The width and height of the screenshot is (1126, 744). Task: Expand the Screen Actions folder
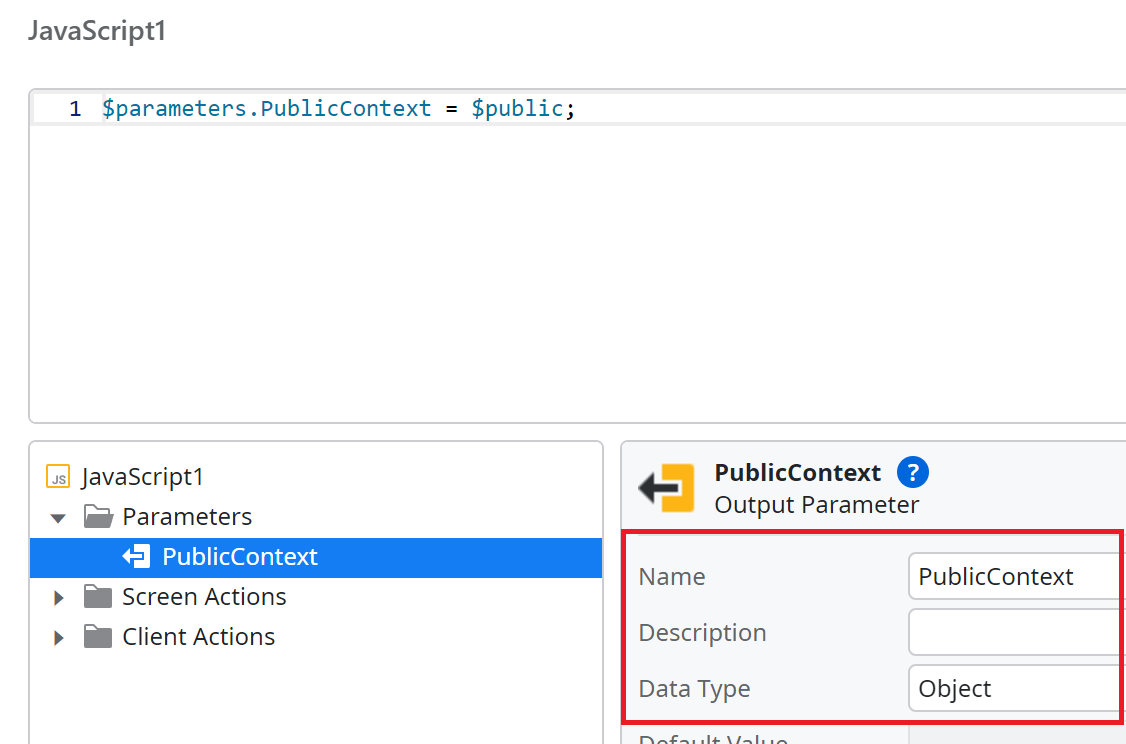pos(57,596)
